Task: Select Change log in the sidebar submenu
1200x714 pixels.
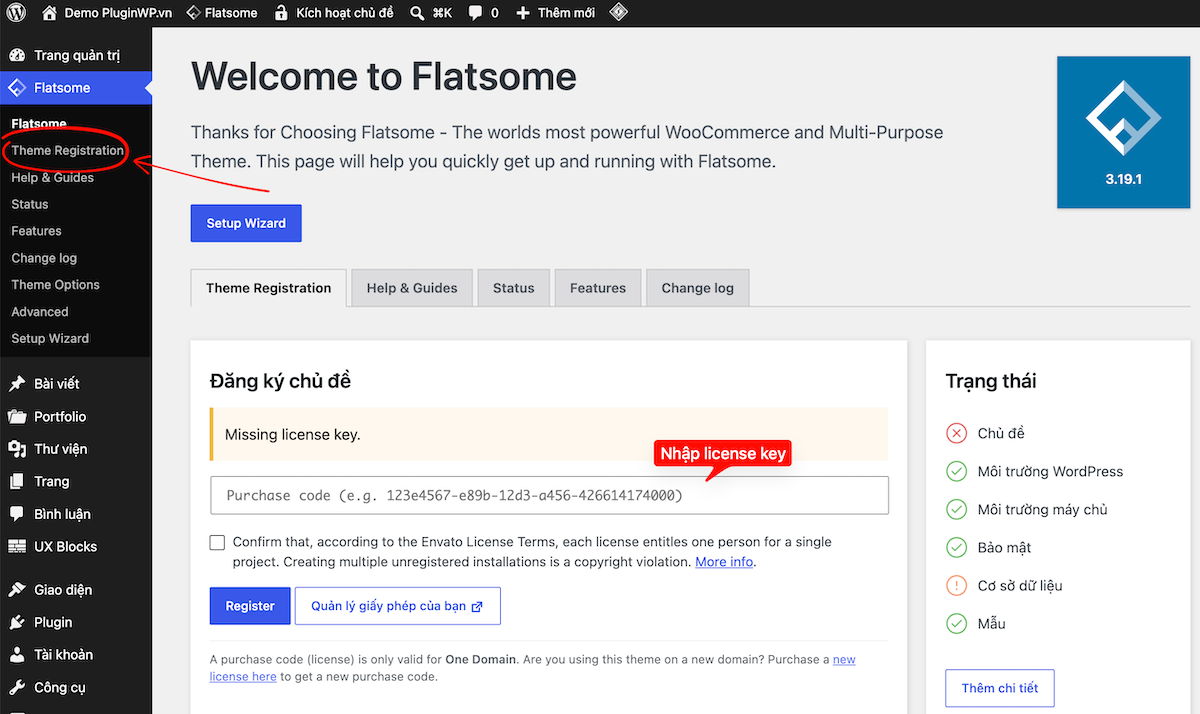Action: (x=44, y=258)
